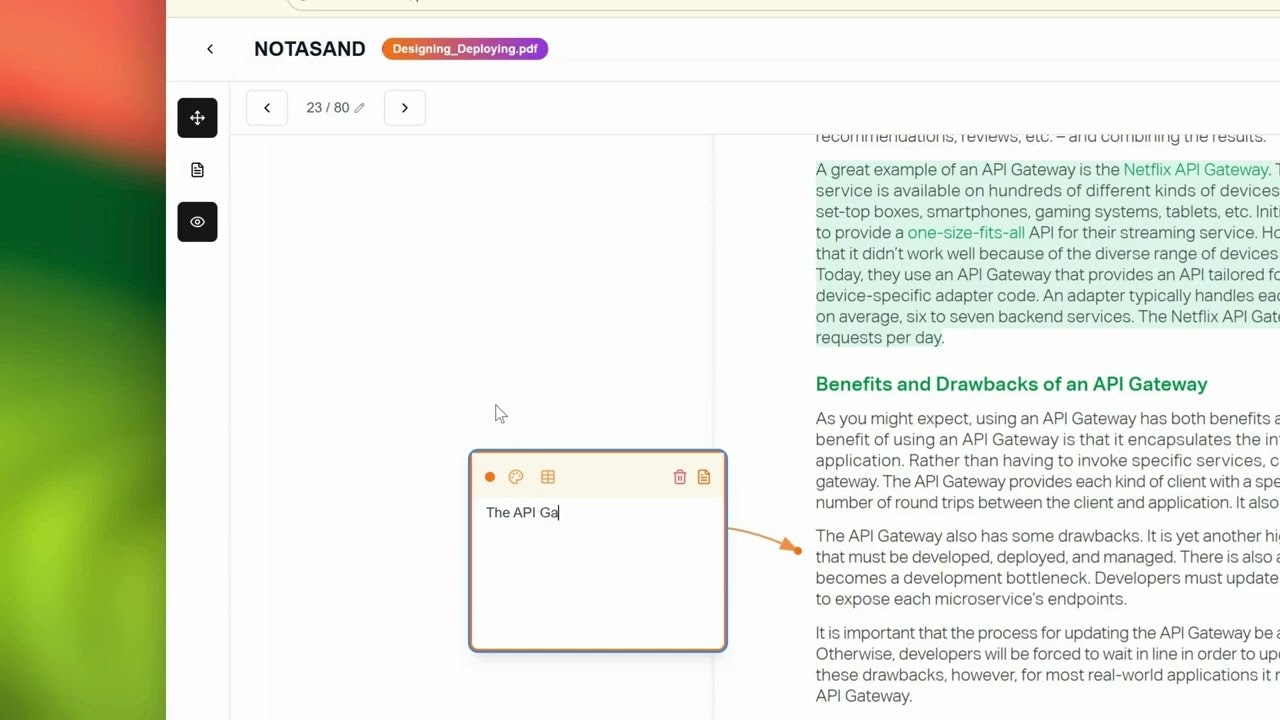Click the 23 / 80 page indicator
This screenshot has height=720, width=1280.
coord(328,108)
